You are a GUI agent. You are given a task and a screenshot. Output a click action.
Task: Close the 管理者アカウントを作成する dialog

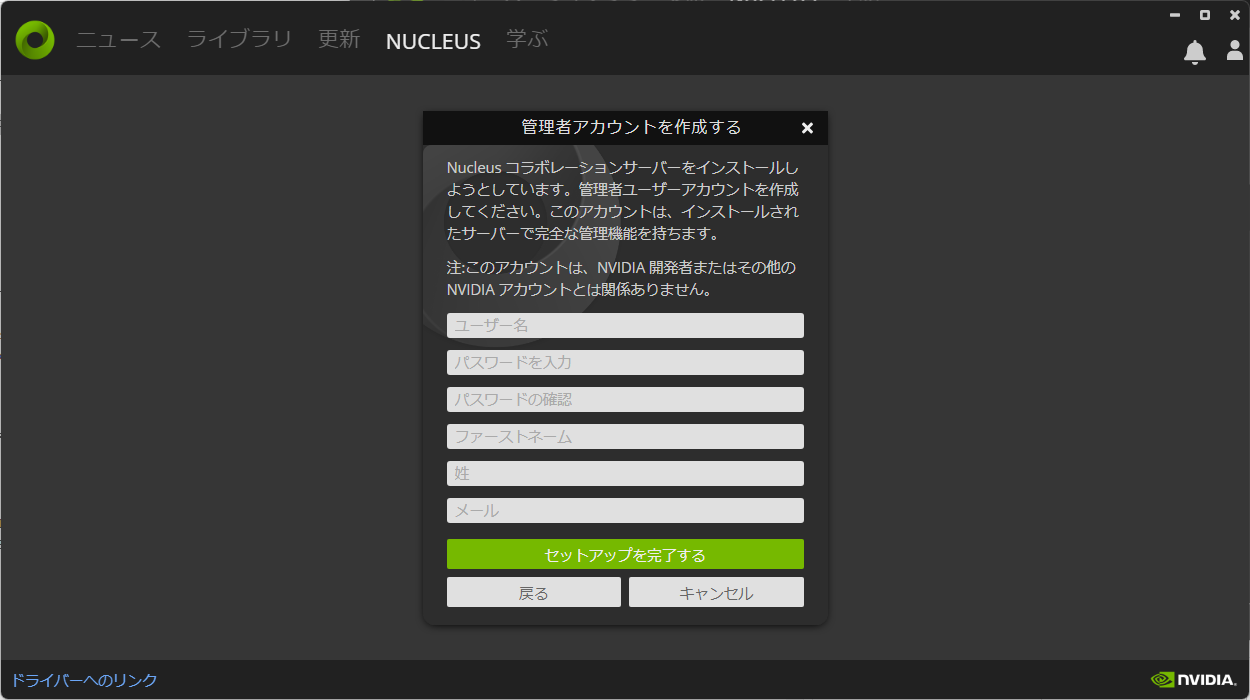tap(807, 128)
